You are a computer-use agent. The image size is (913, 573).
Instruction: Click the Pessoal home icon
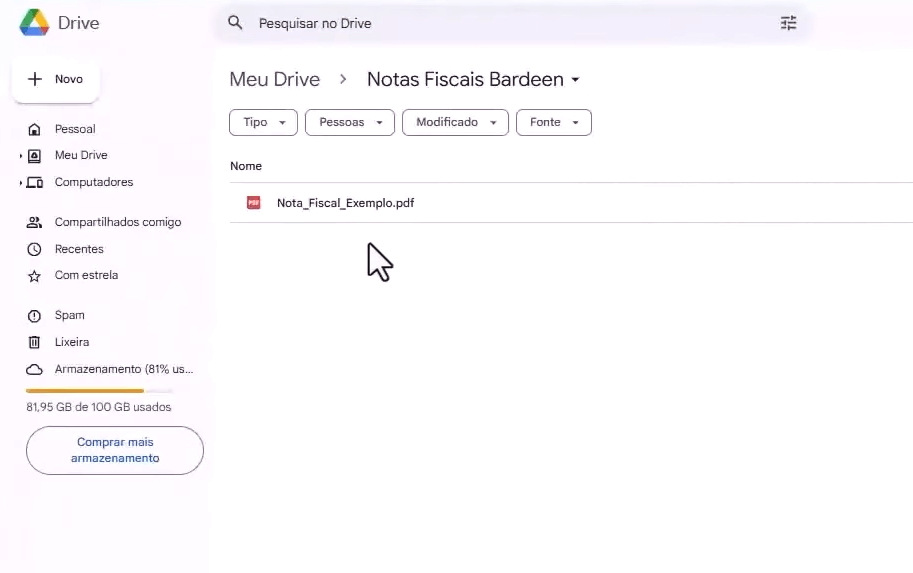pyautogui.click(x=34, y=129)
